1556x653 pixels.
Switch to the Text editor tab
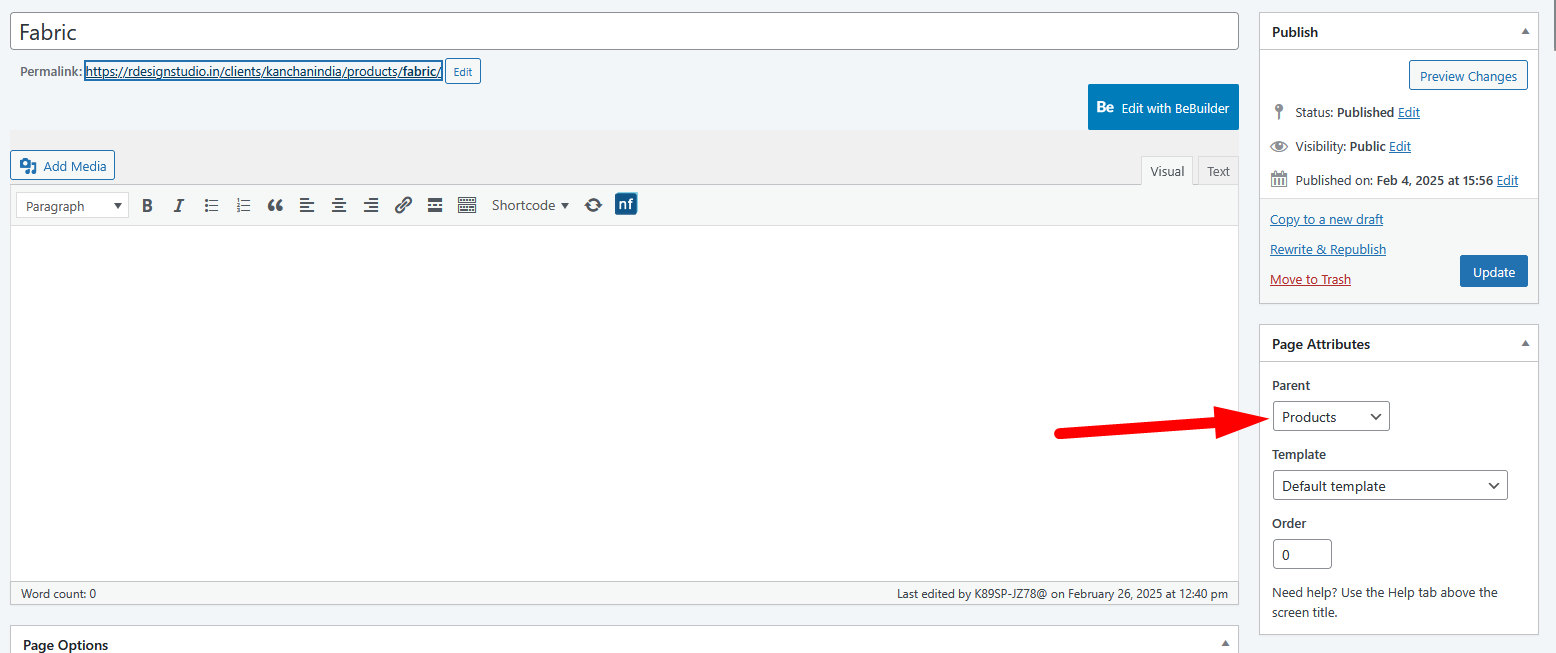(x=1218, y=172)
